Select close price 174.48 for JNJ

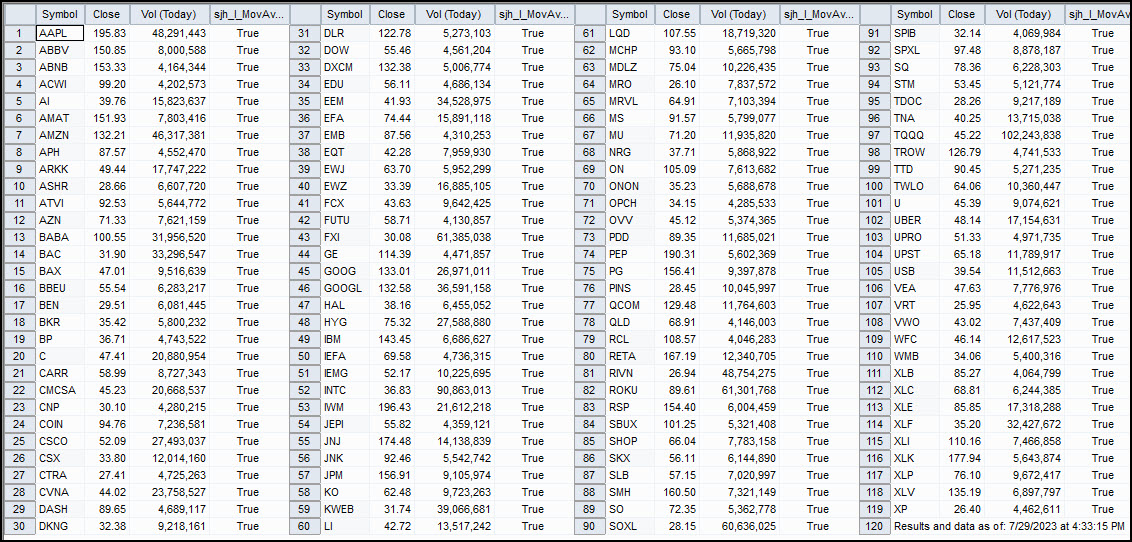392,442
